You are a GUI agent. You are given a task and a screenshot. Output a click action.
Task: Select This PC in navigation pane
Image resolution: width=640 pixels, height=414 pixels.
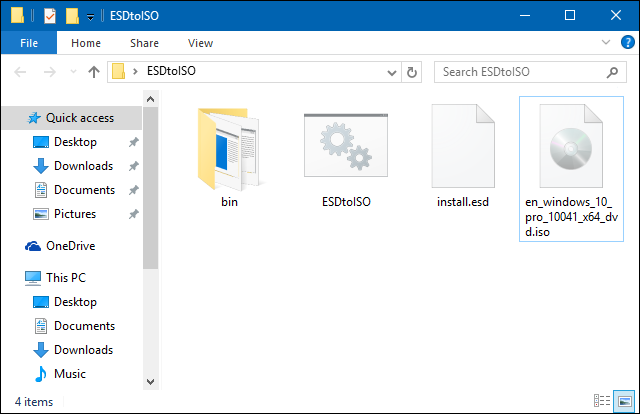click(55, 278)
